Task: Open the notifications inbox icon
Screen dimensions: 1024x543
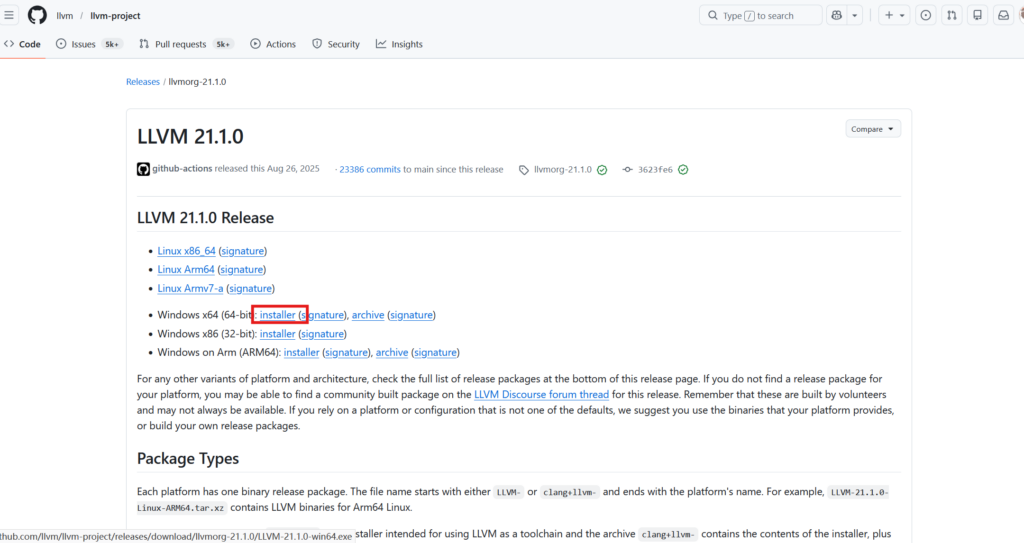Action: 1004,15
